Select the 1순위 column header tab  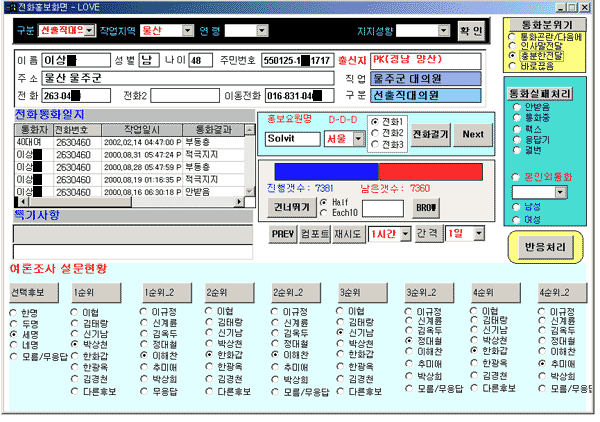pyautogui.click(x=84, y=292)
